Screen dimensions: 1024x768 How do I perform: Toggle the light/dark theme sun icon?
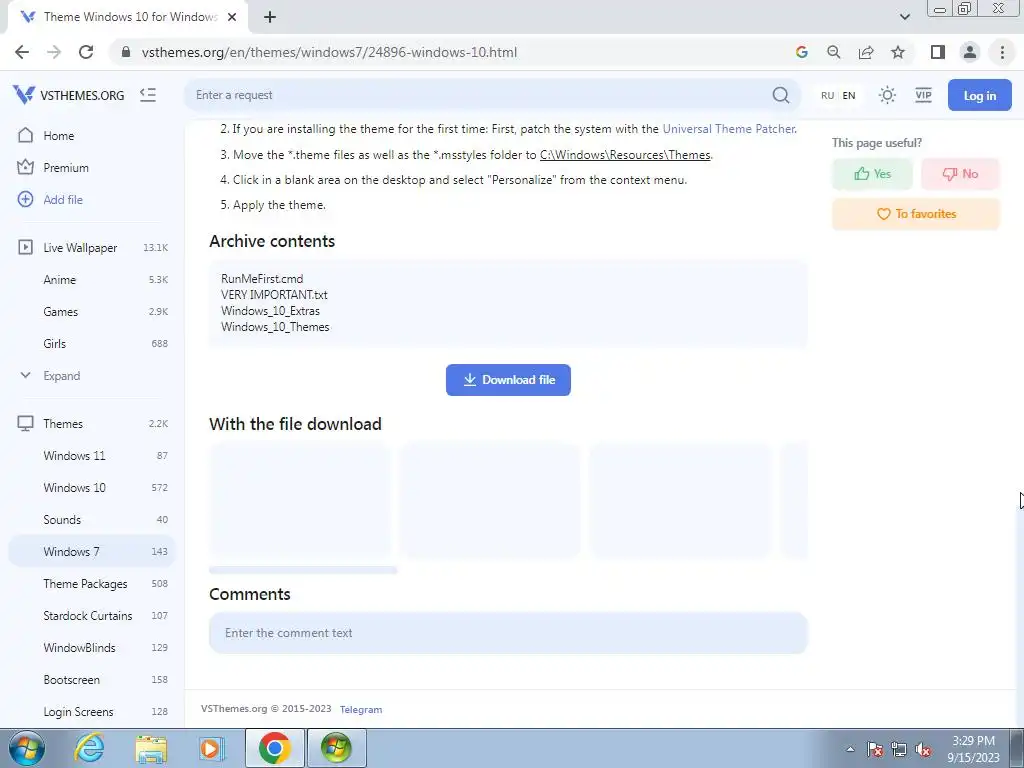(x=887, y=95)
